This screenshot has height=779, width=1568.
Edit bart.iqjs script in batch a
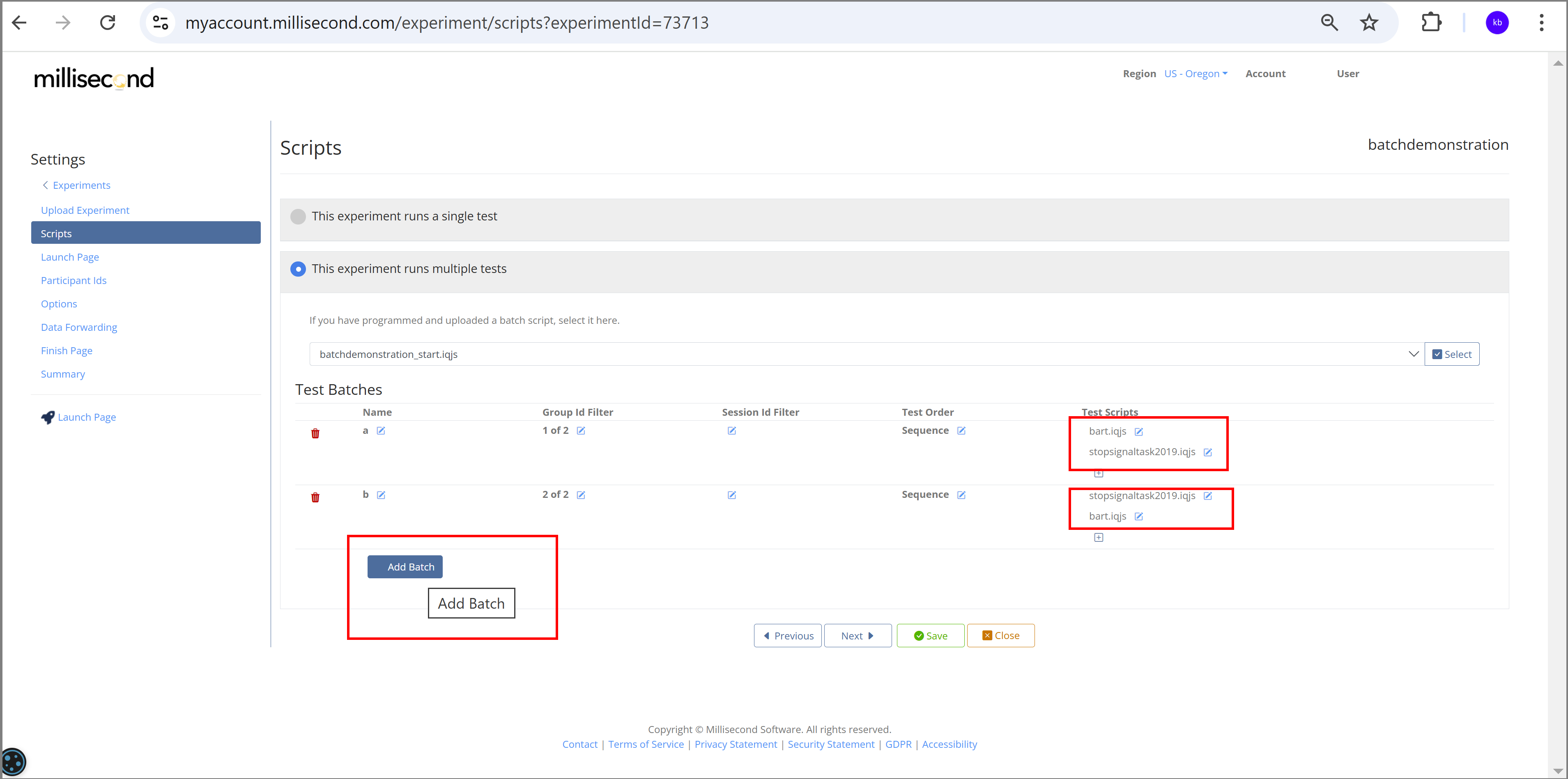(x=1139, y=432)
